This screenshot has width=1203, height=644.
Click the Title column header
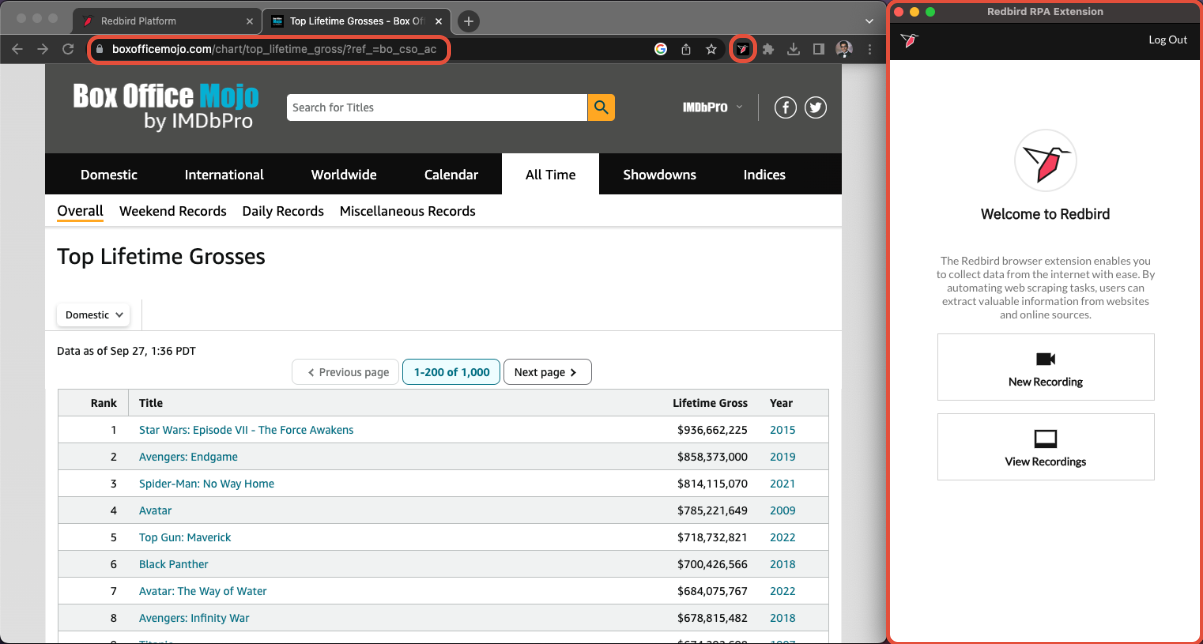(151, 403)
